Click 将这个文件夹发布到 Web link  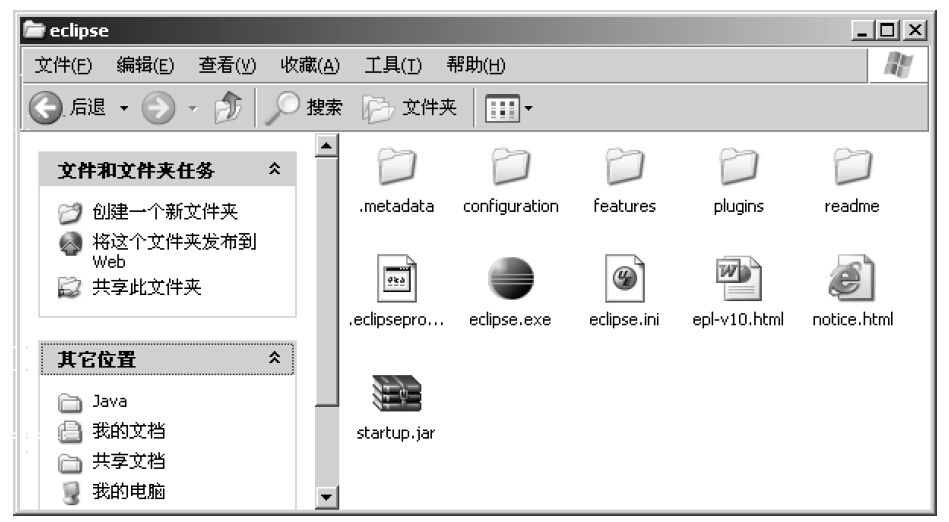tap(174, 251)
